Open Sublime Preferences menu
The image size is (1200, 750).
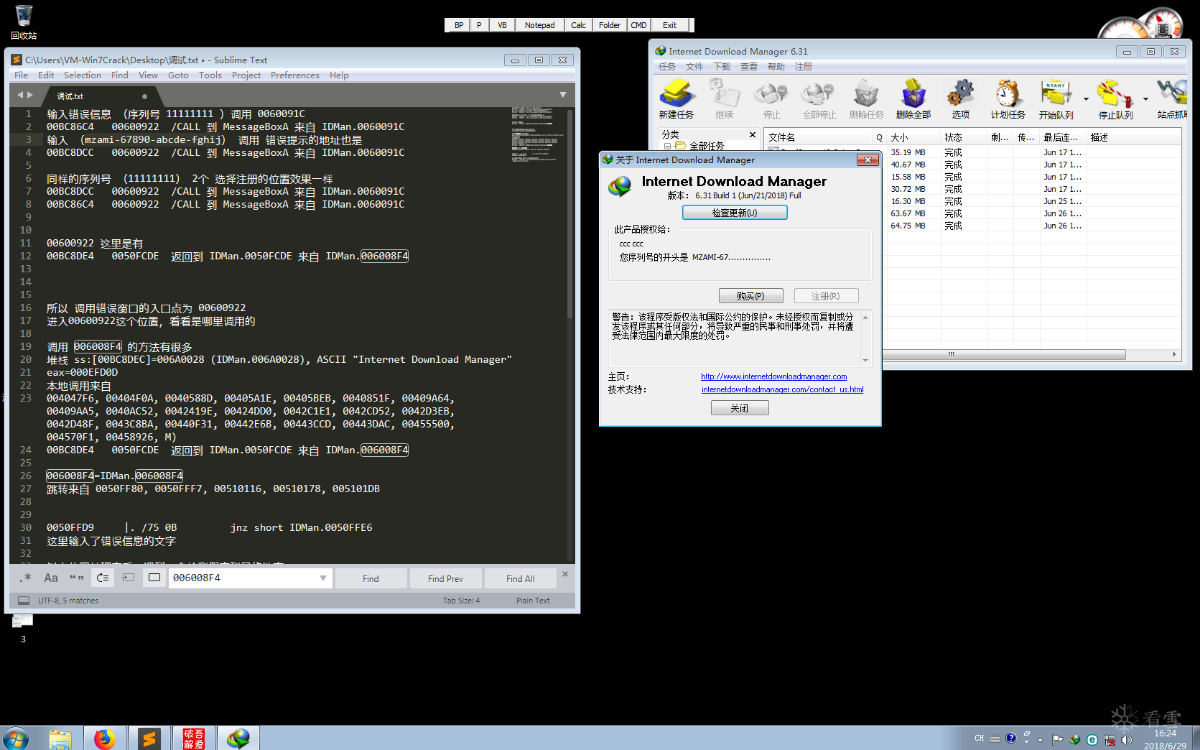coord(295,75)
